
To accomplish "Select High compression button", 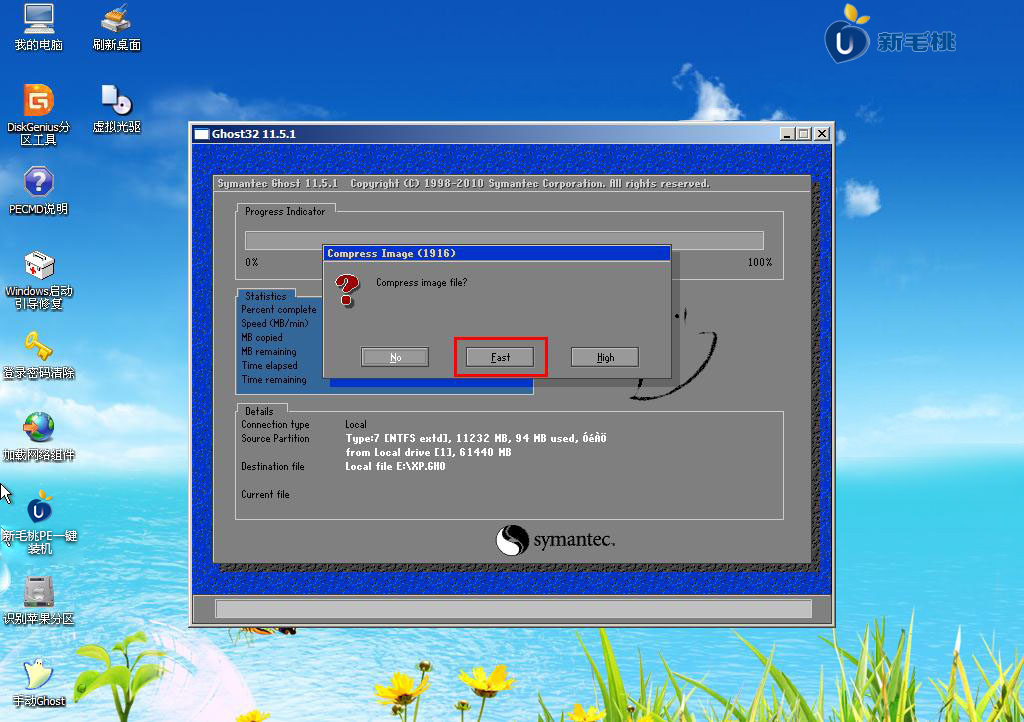I will pos(605,357).
